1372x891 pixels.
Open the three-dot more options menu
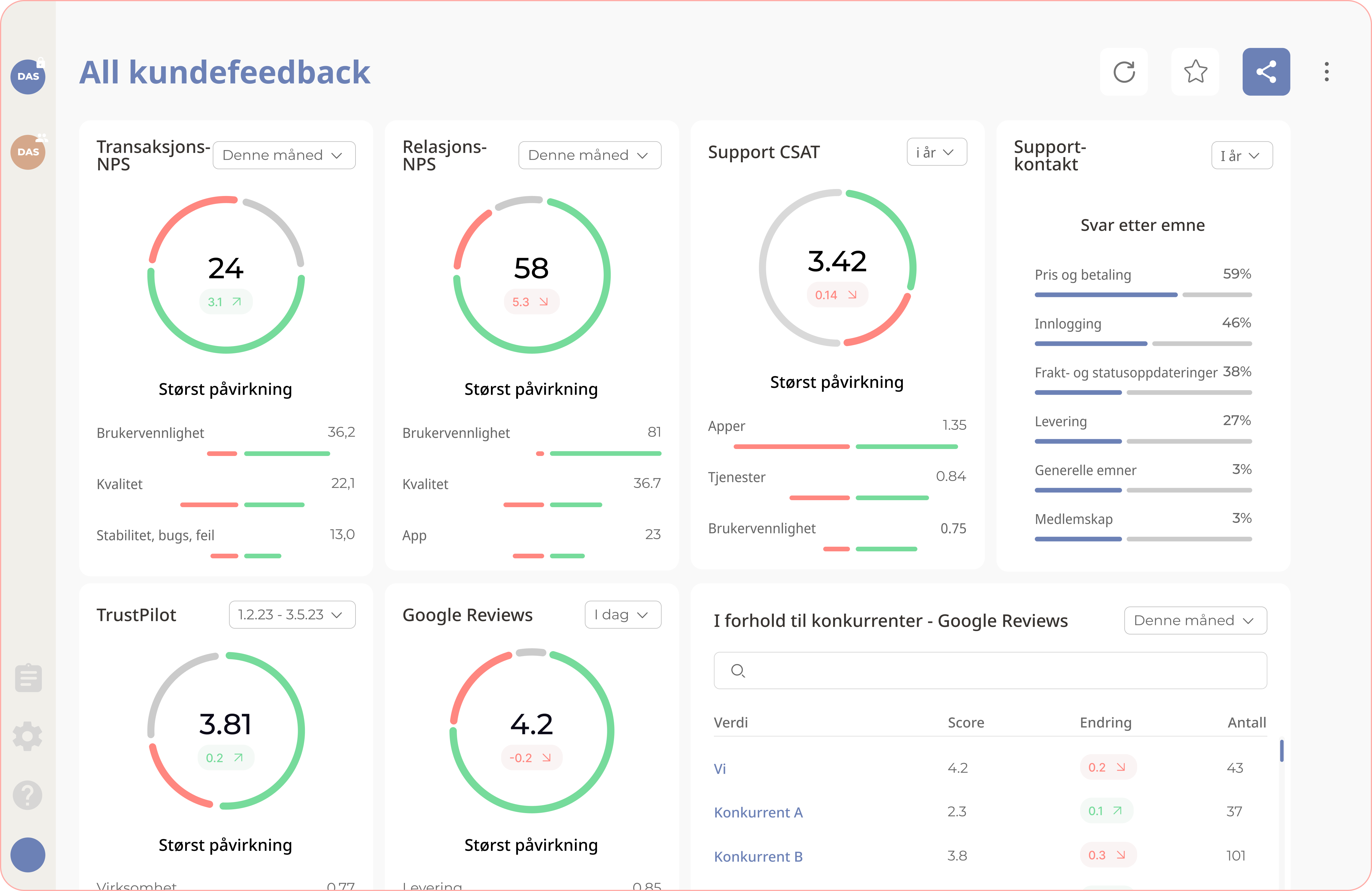(1326, 72)
